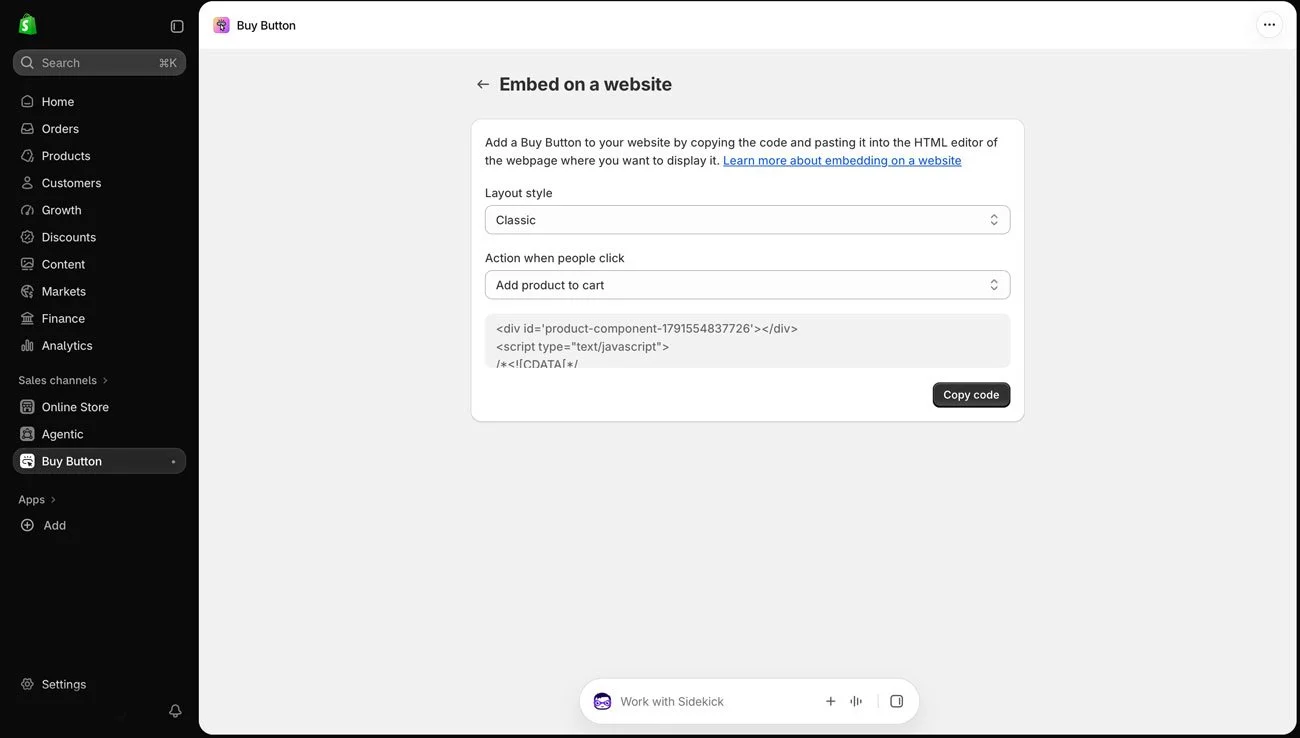Click the Content image icon
Image resolution: width=1300 pixels, height=738 pixels.
coord(27,264)
